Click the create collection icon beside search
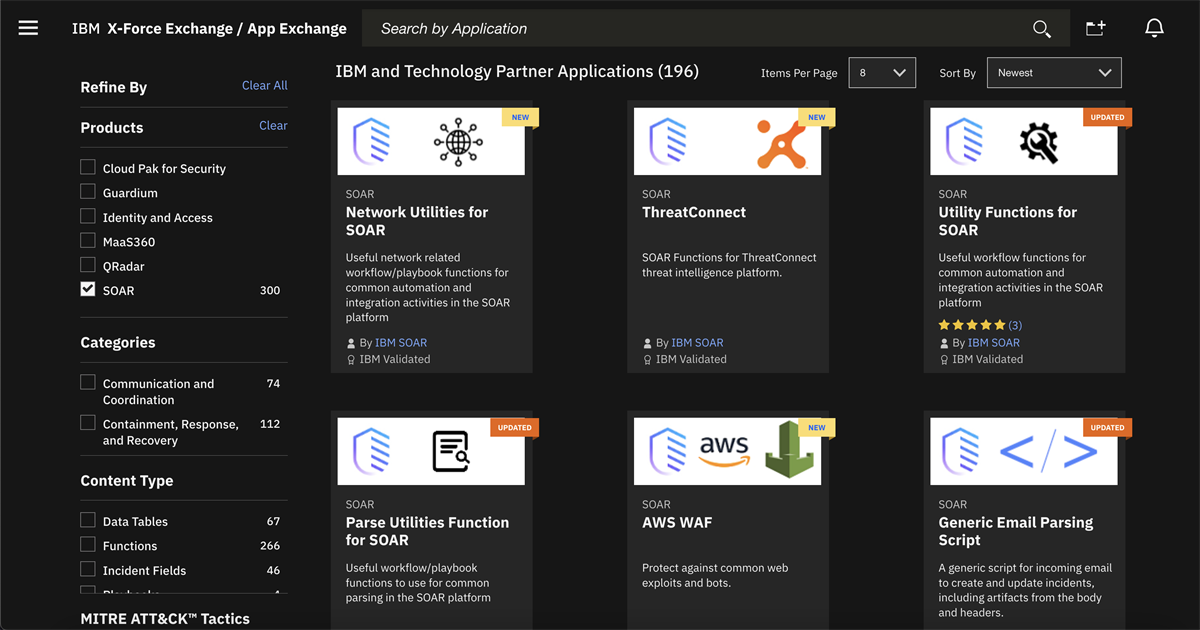 [x=1096, y=29]
